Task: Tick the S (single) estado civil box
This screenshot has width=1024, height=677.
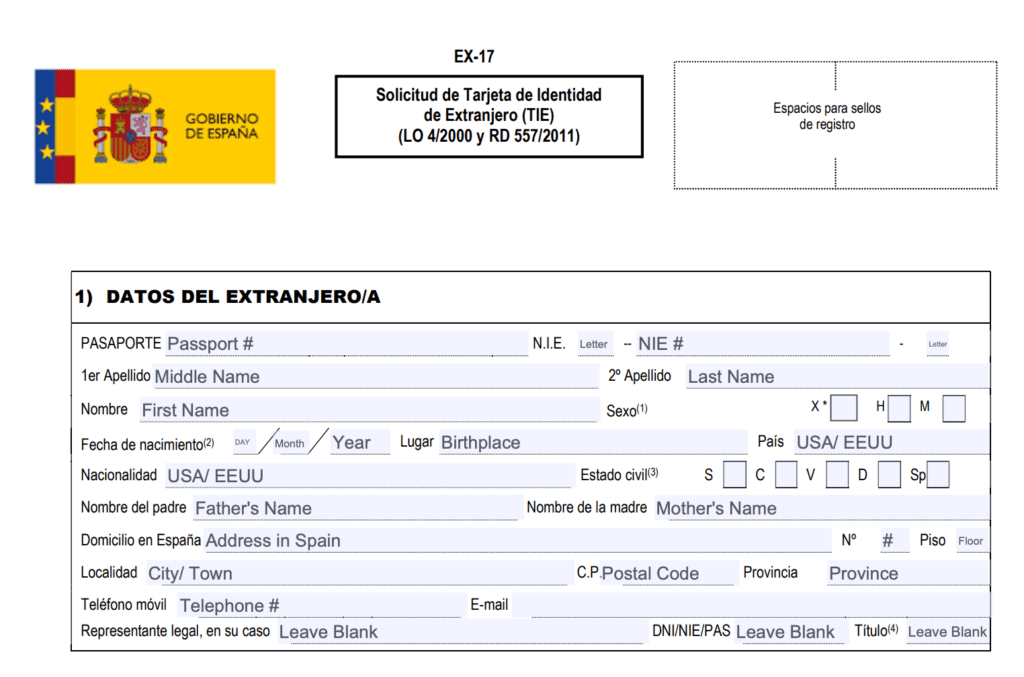Action: pos(734,474)
